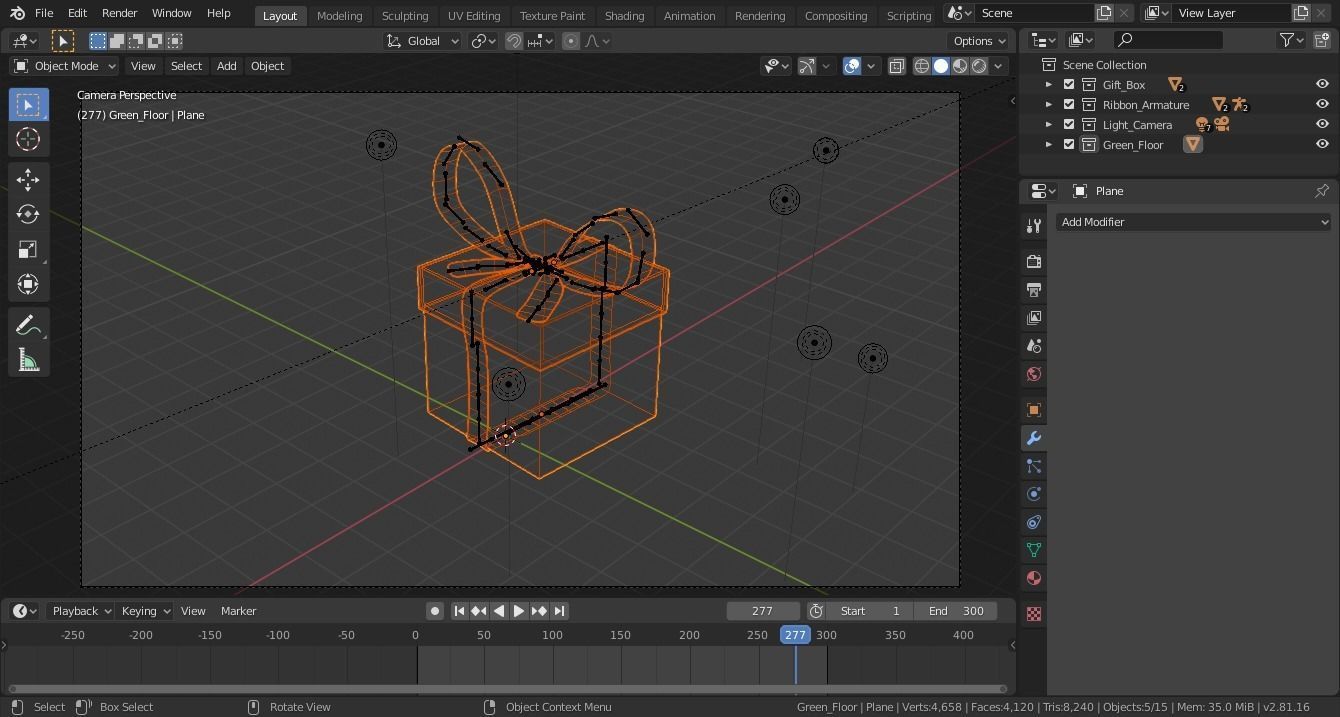Toggle X-ray view in viewport header
The height and width of the screenshot is (717, 1340).
897,66
